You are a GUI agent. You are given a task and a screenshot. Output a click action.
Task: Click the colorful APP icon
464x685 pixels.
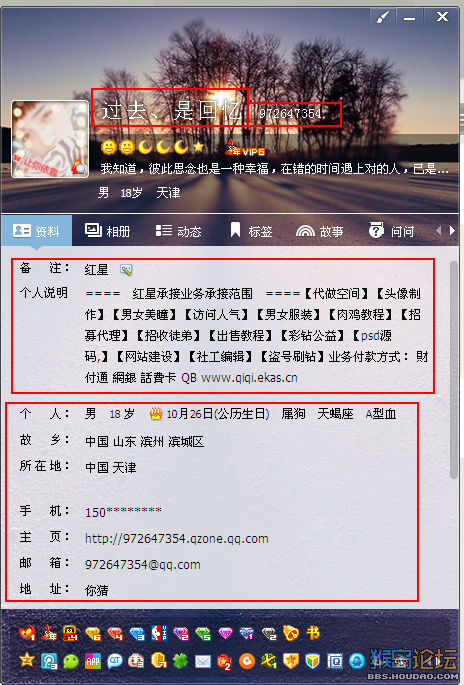(93, 661)
